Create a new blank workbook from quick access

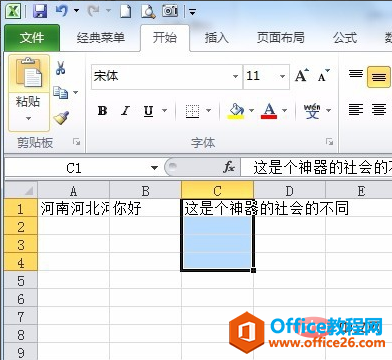(125, 12)
